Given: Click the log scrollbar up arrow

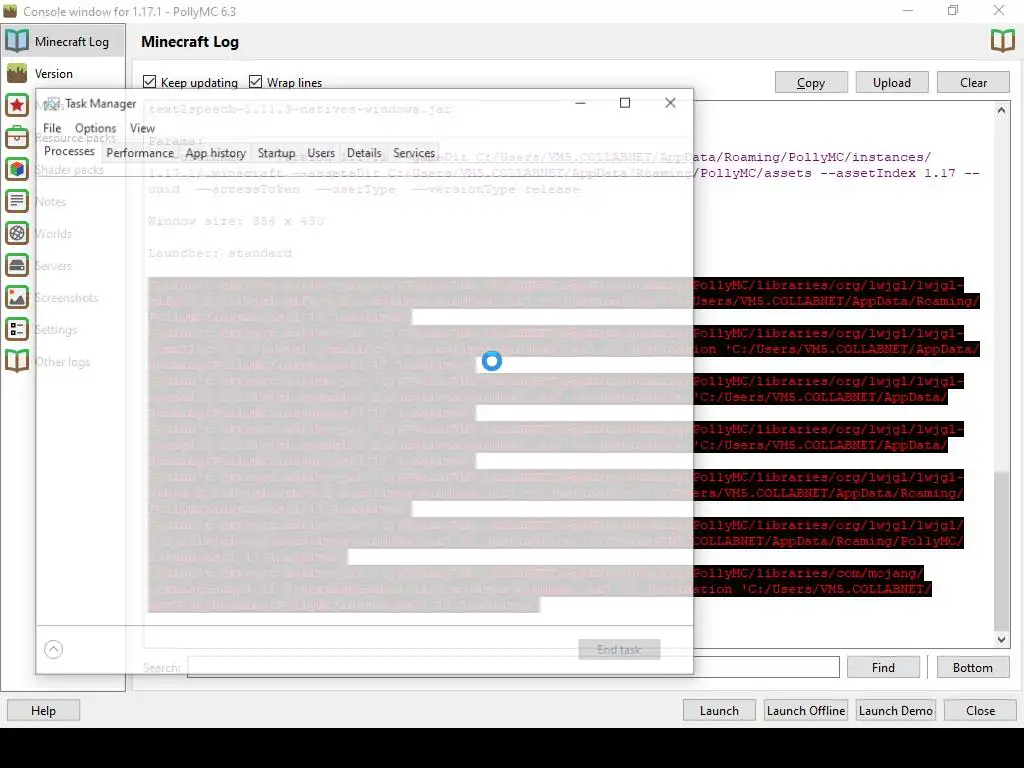Looking at the screenshot, I should click(1001, 110).
